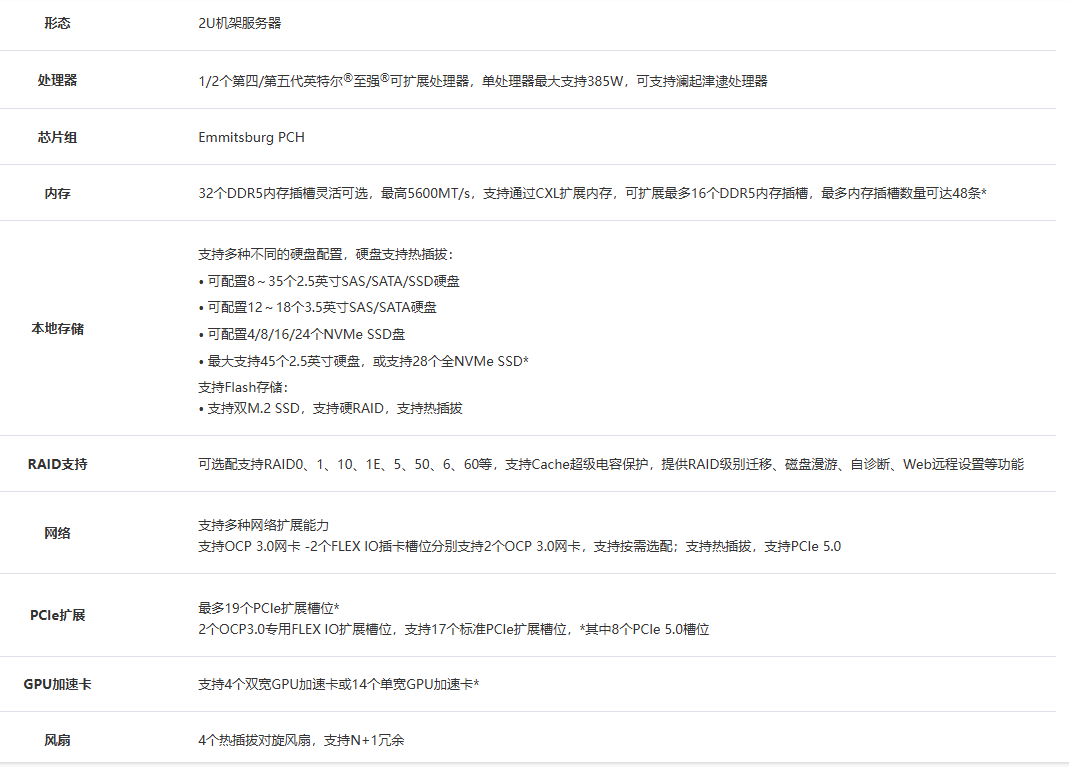The width and height of the screenshot is (1069, 767).
Task: Click the 双M.2 SSD bullet line
Action: pyautogui.click(x=331, y=408)
